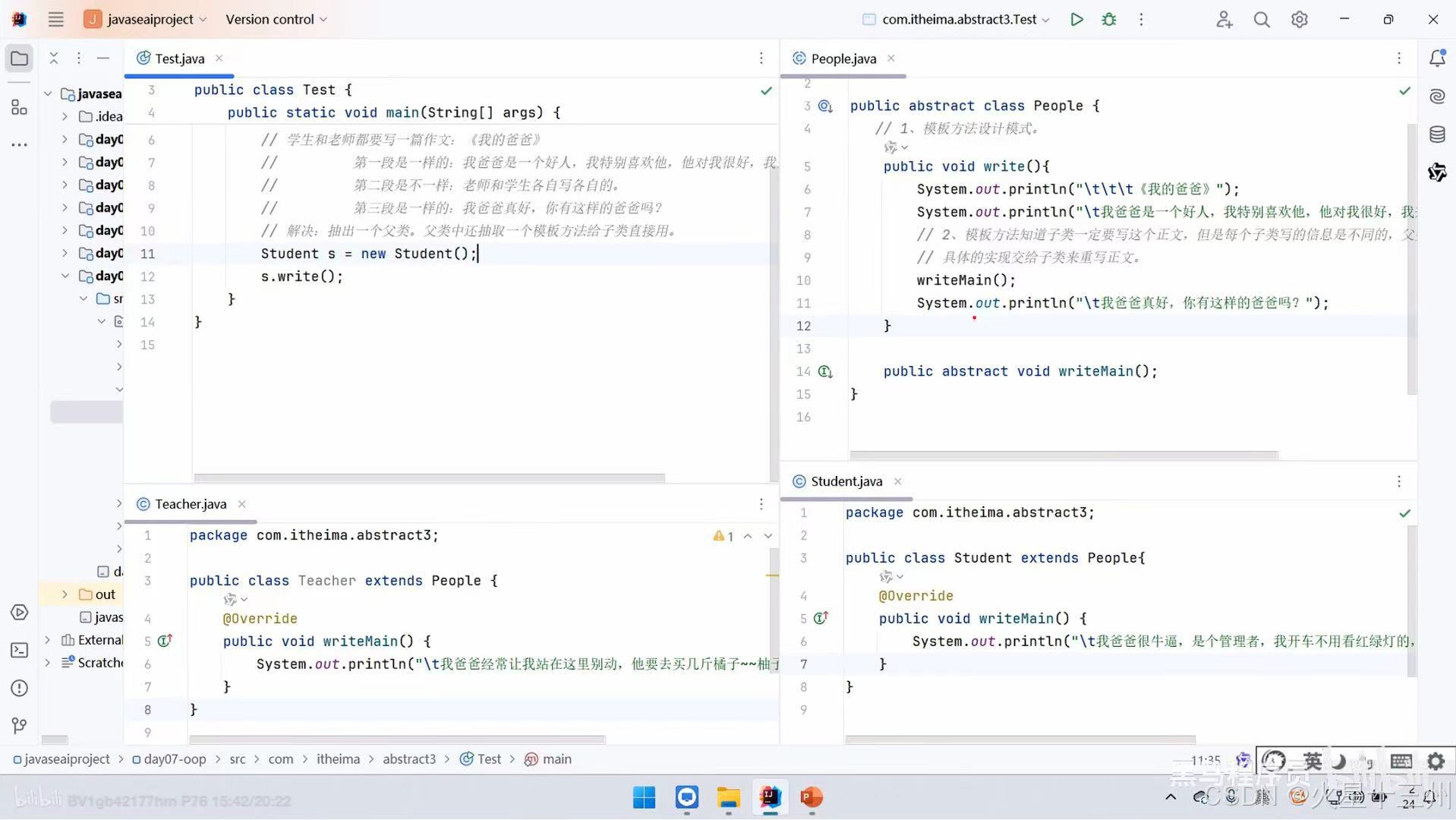
Task: Open the Version Control git icon
Action: [x=19, y=725]
